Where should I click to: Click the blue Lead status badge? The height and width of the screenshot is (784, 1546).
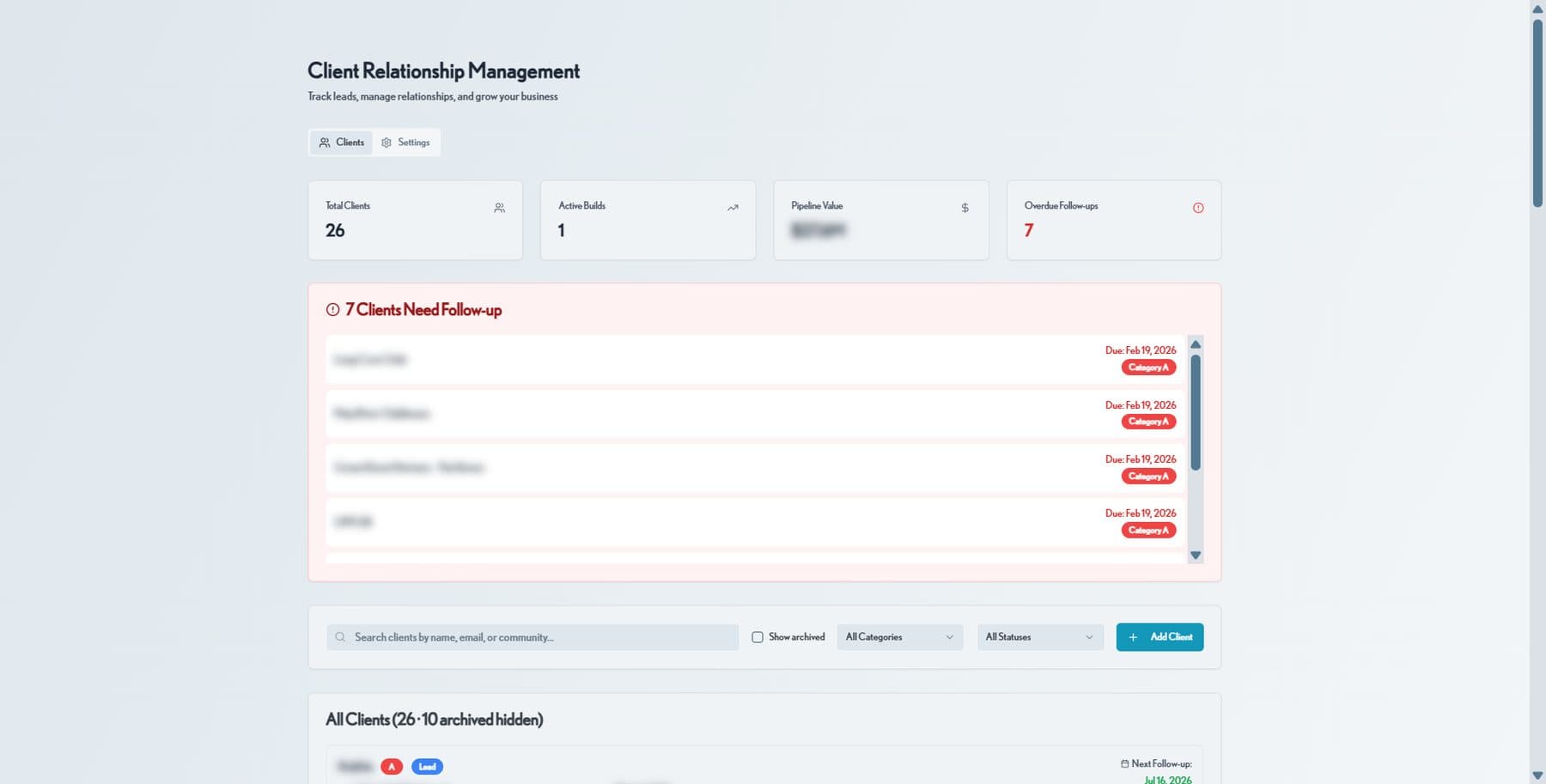click(427, 767)
